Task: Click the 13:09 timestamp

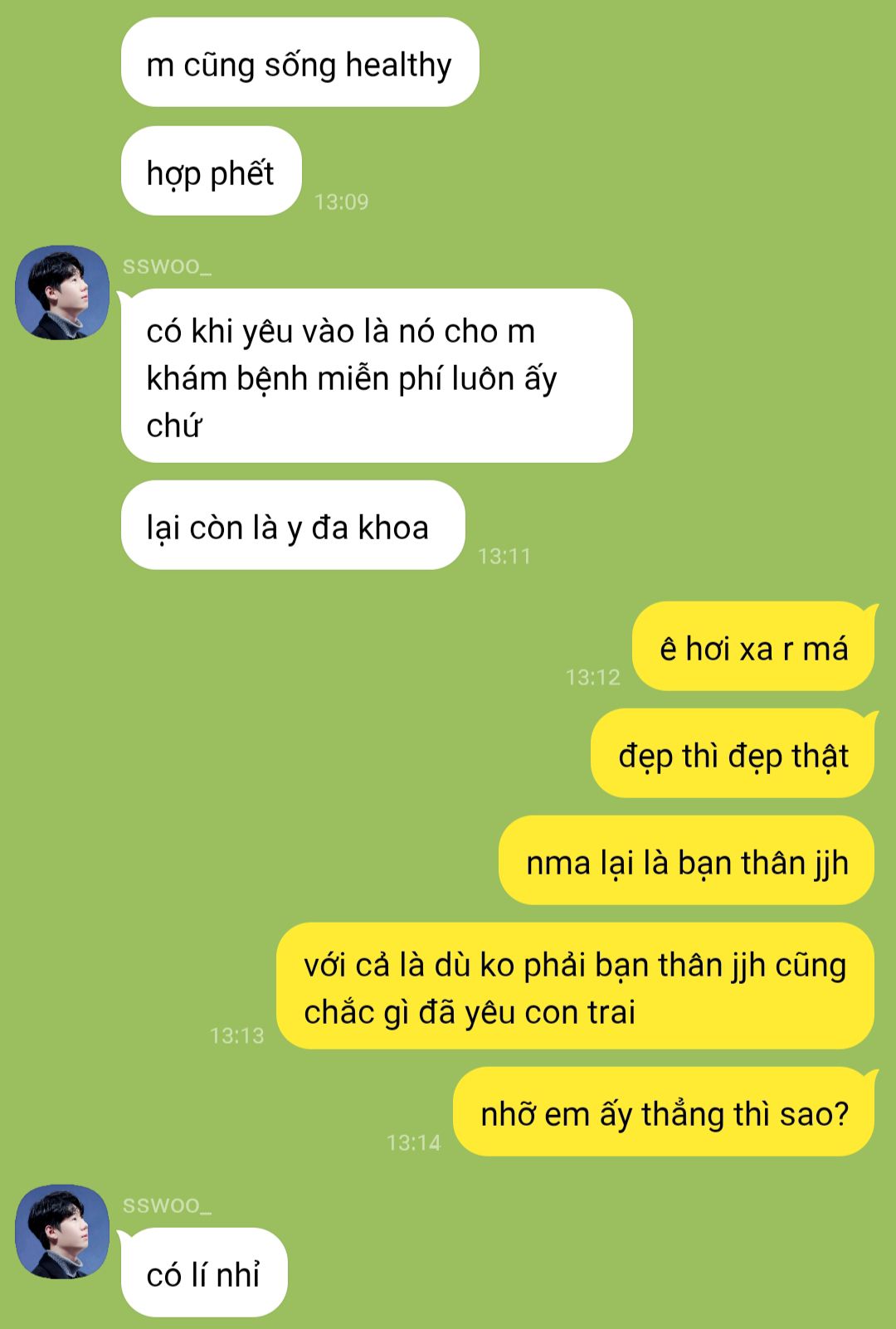Action: point(341,202)
